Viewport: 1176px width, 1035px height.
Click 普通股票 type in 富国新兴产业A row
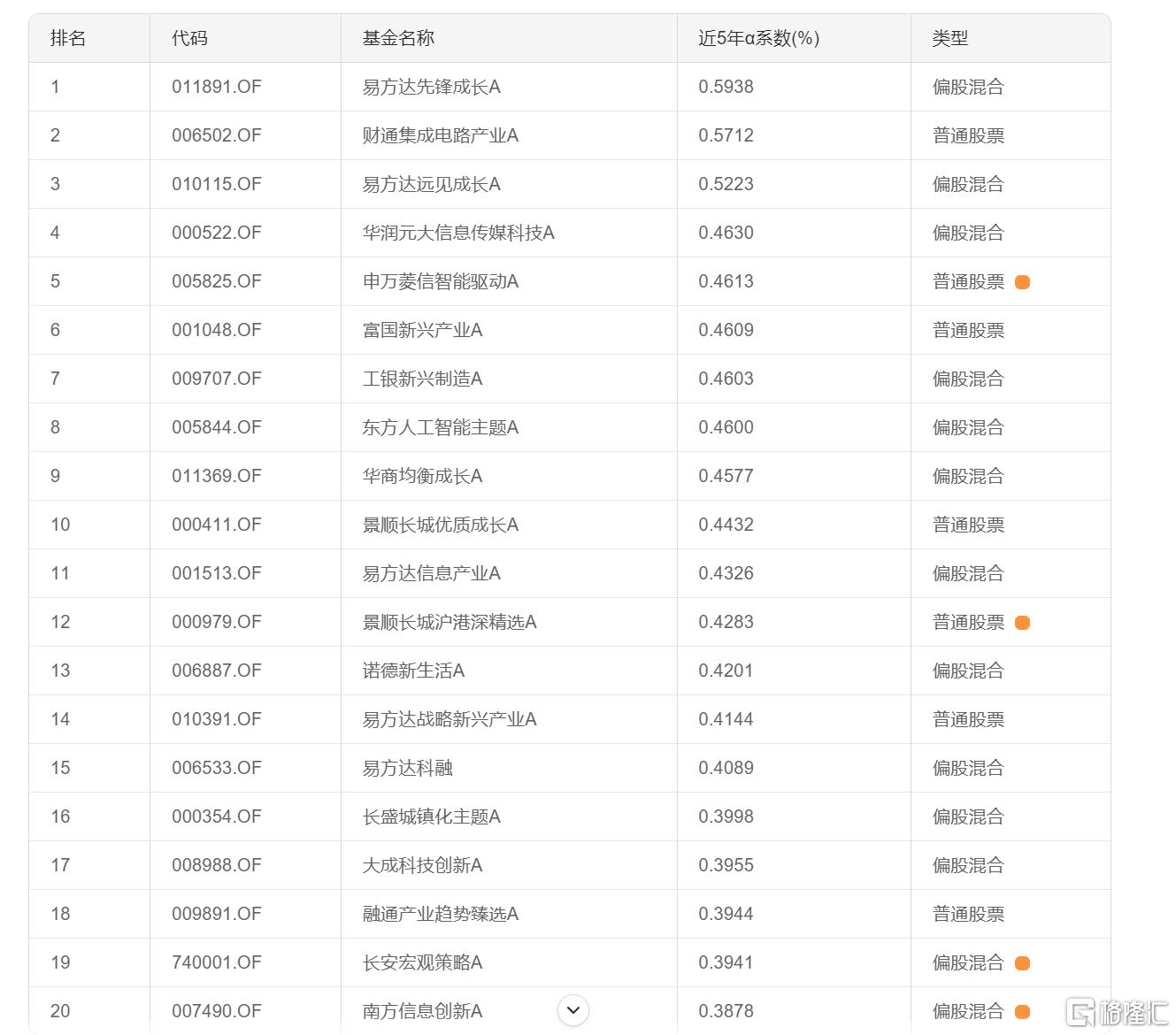[968, 330]
